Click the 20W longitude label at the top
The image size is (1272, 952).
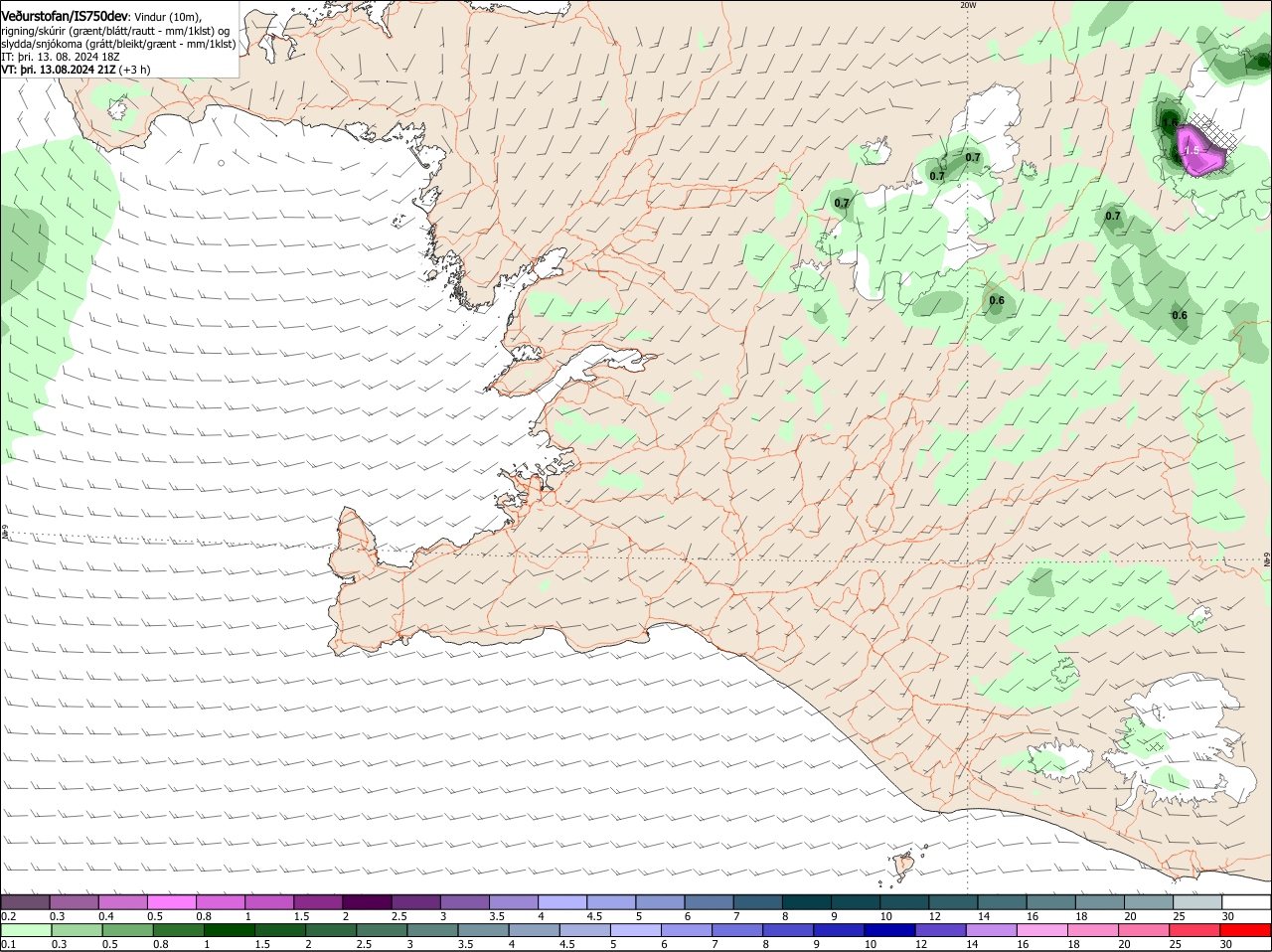(969, 5)
